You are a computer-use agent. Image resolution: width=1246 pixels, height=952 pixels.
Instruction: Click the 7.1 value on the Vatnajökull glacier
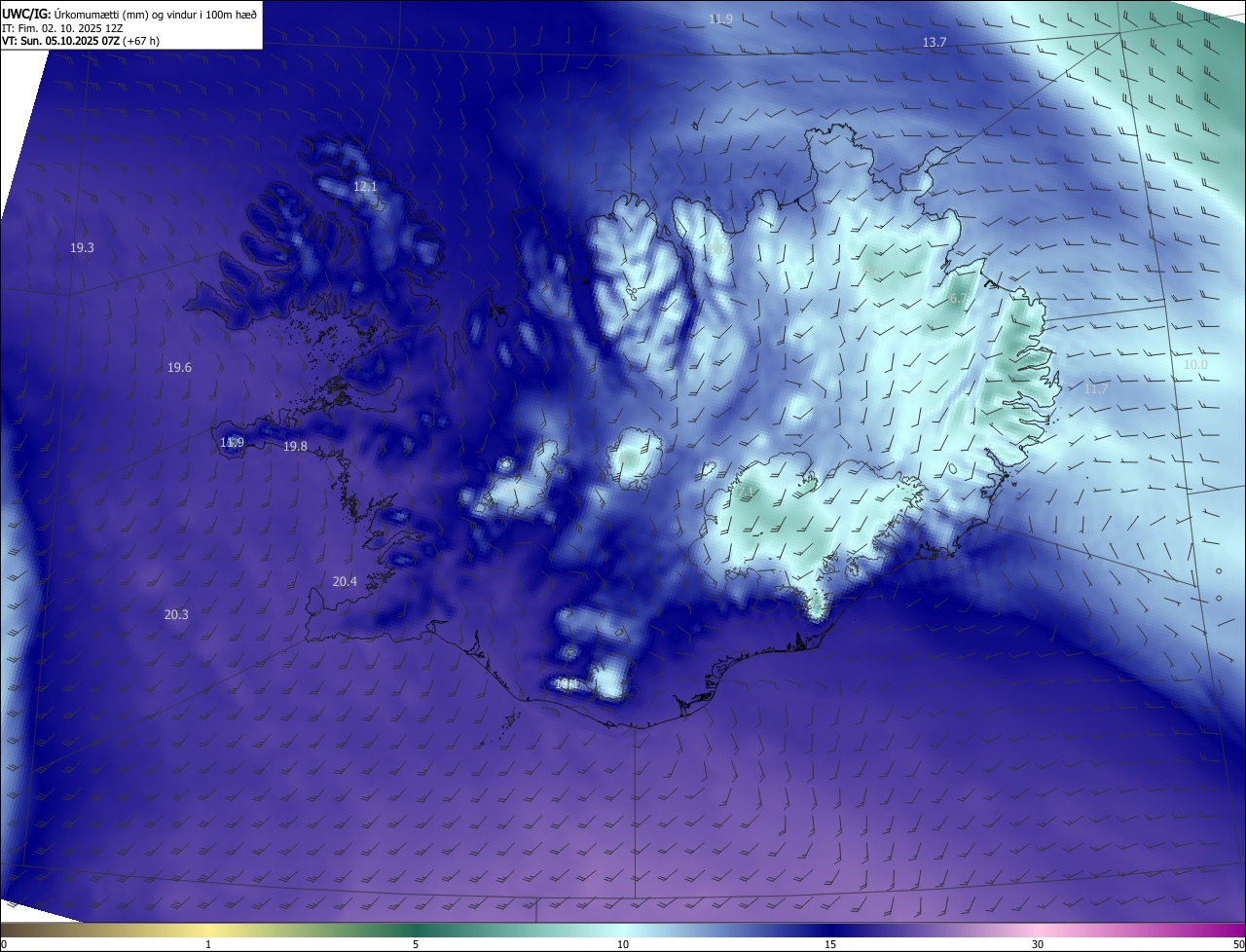point(746,493)
